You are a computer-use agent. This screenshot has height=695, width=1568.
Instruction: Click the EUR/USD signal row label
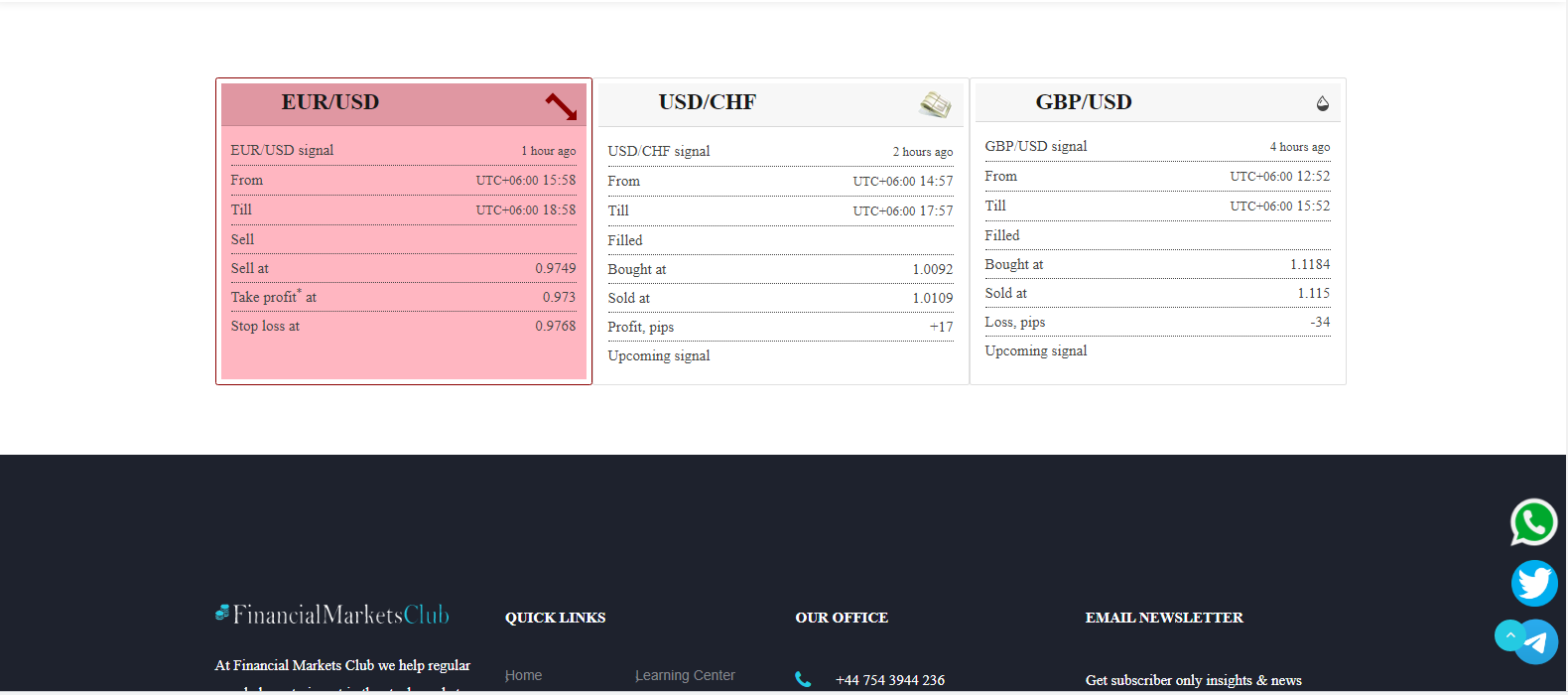pos(283,150)
